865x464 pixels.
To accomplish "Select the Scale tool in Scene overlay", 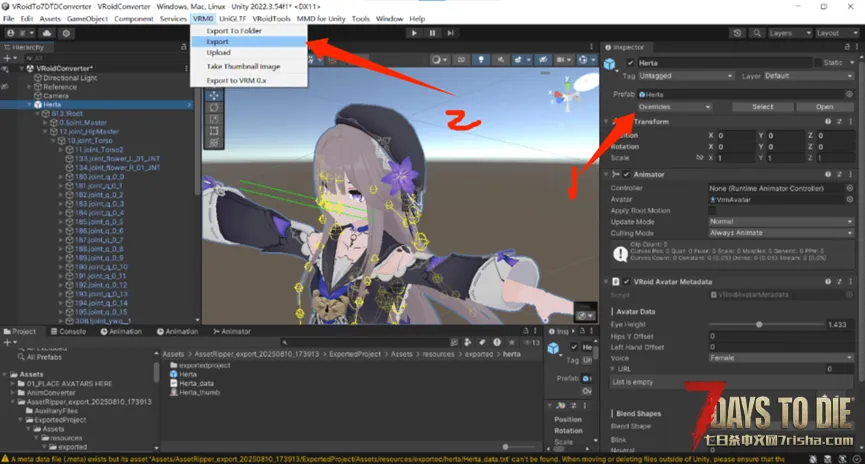I will click(214, 119).
